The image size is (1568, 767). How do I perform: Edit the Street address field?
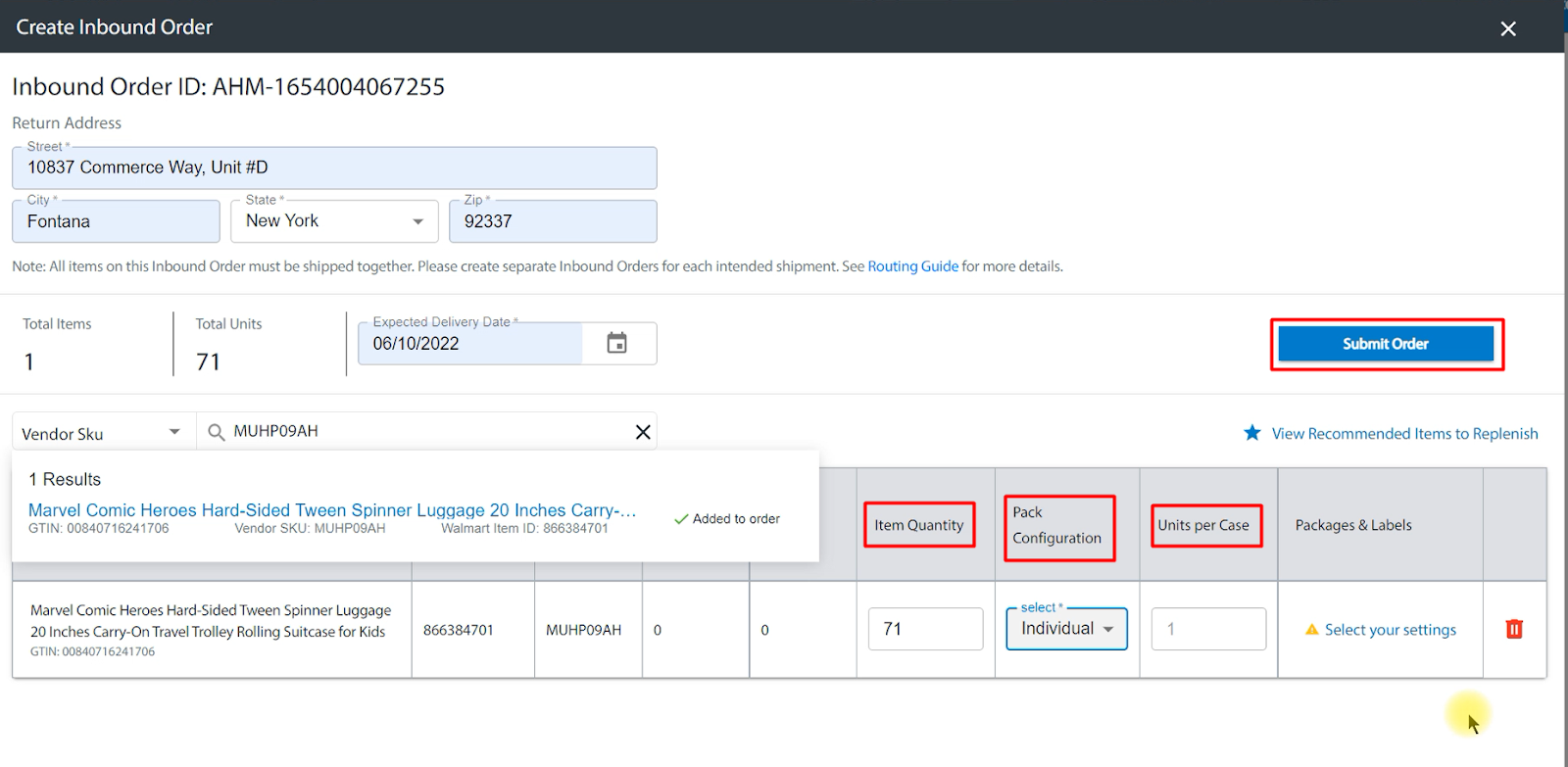tap(334, 168)
